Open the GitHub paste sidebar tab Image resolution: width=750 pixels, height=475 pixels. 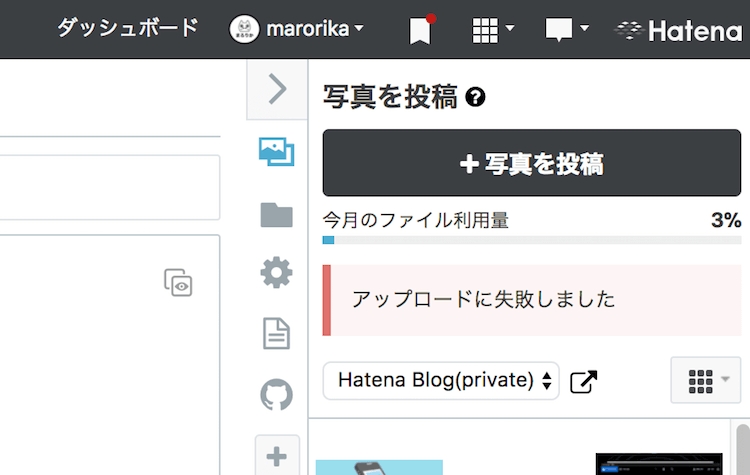pyautogui.click(x=276, y=395)
